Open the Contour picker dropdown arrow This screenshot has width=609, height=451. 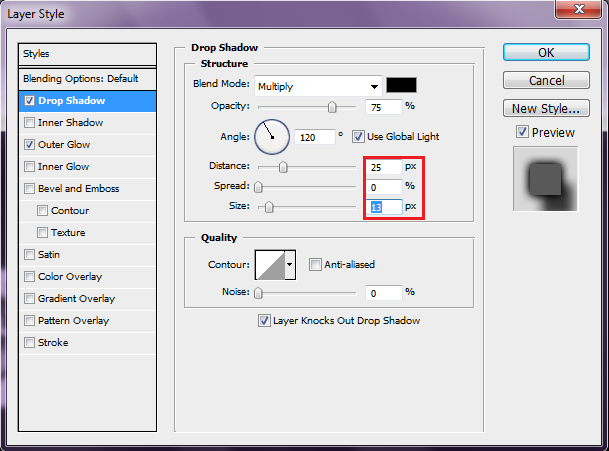tap(290, 265)
